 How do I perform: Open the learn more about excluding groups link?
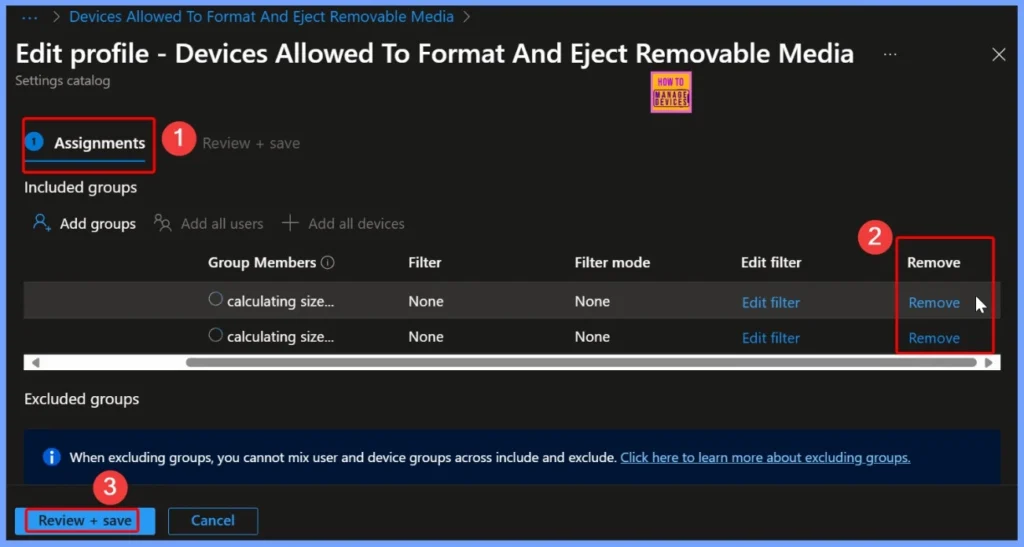click(765, 457)
